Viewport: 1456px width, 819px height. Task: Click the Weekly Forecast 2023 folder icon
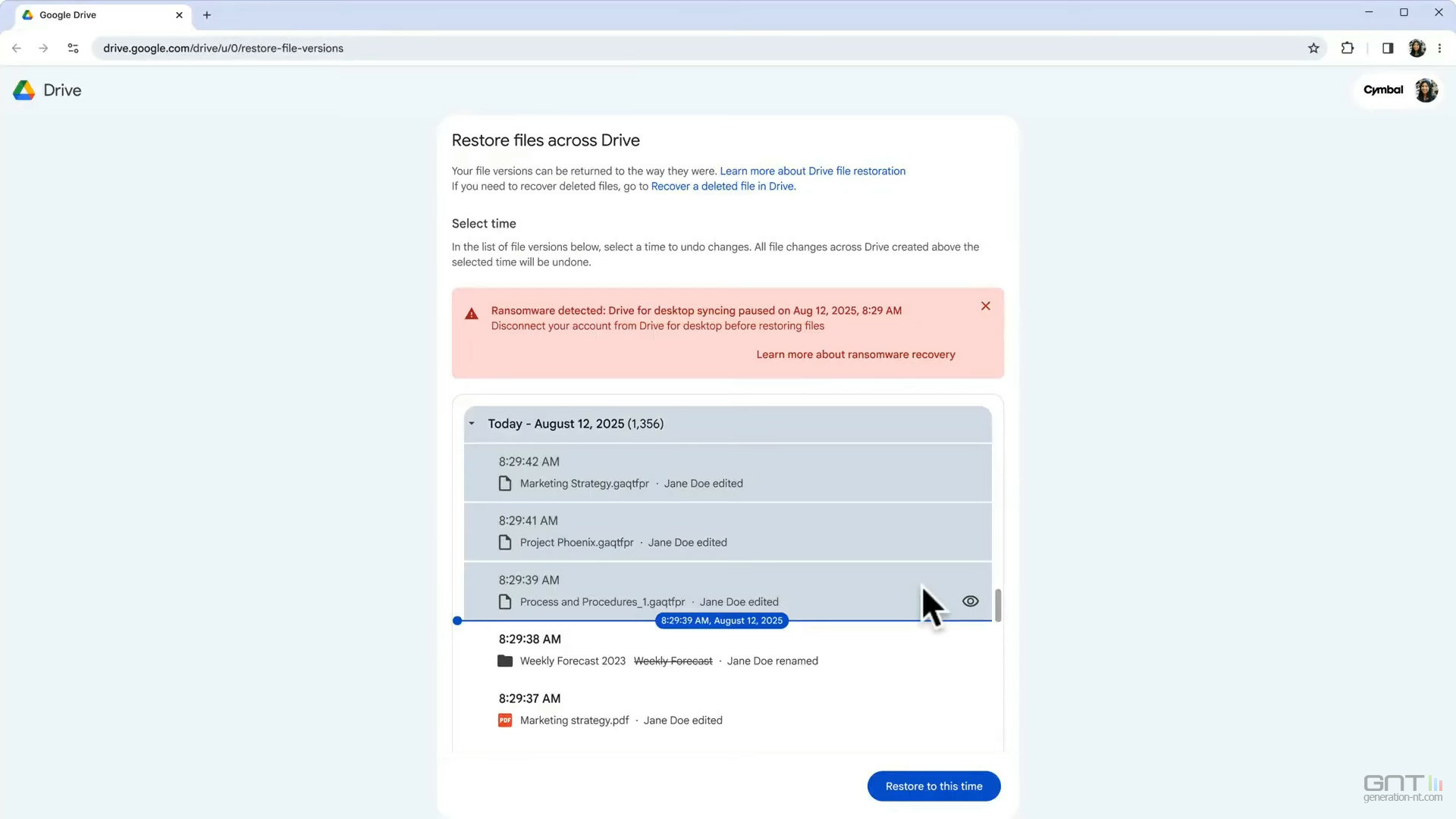point(505,661)
